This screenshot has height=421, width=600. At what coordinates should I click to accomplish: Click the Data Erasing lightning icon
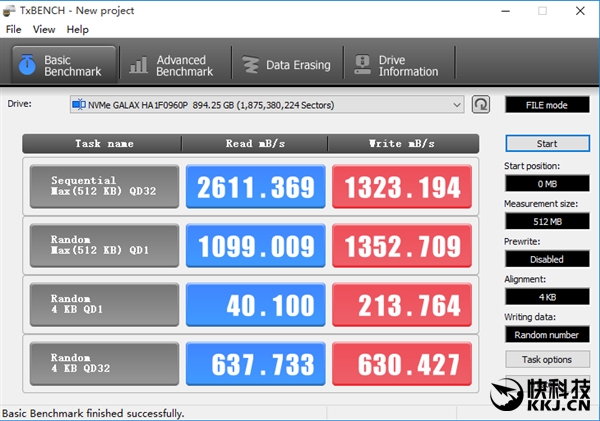tap(249, 66)
